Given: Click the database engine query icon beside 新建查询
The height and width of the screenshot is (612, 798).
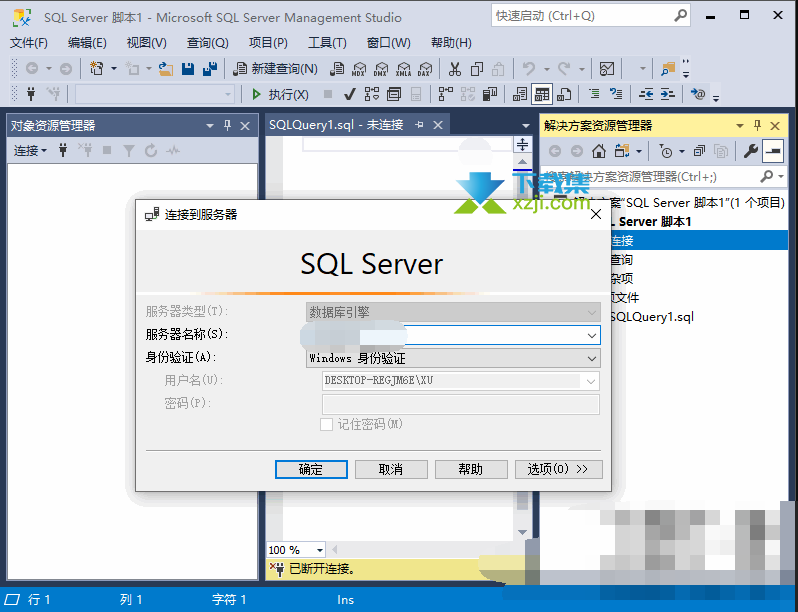Looking at the screenshot, I should pyautogui.click(x=337, y=69).
